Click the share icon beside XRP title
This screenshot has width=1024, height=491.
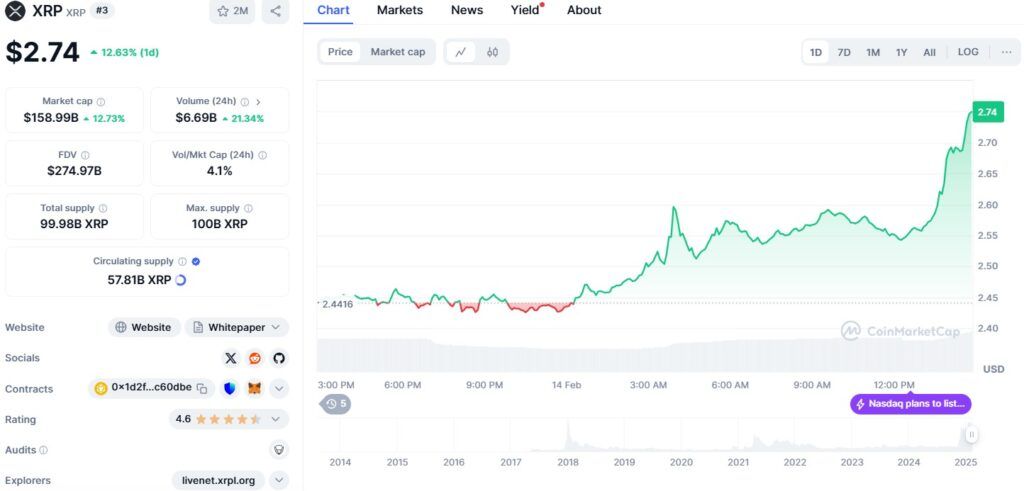(x=275, y=11)
